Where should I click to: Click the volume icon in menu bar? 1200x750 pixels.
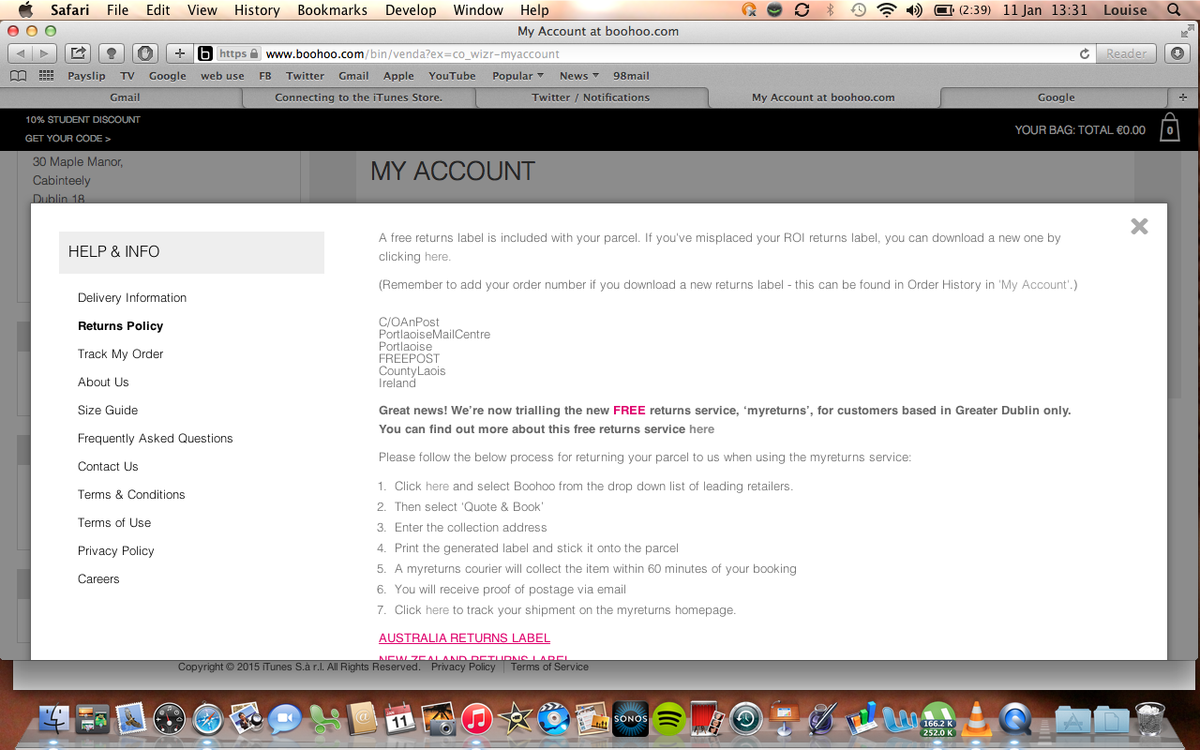[913, 10]
